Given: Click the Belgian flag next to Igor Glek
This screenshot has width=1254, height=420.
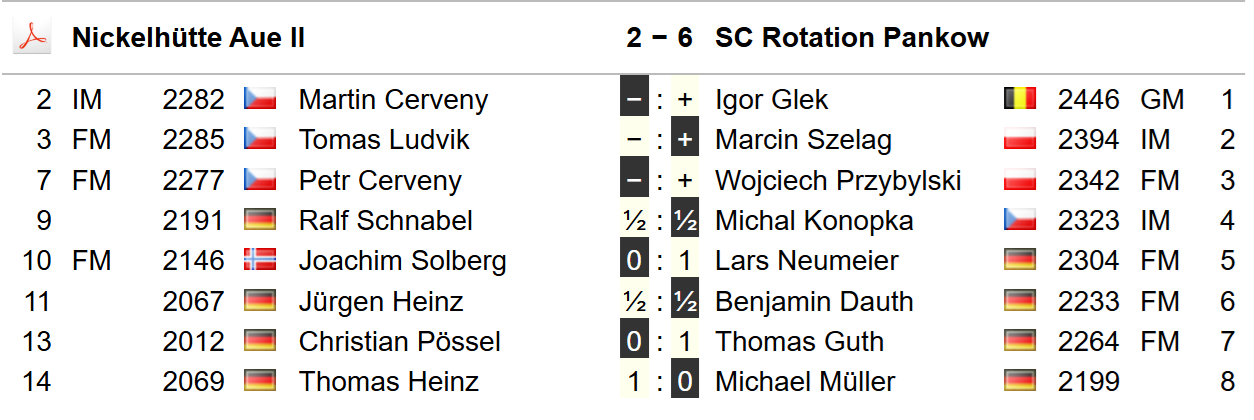Looking at the screenshot, I should 1020,99.
